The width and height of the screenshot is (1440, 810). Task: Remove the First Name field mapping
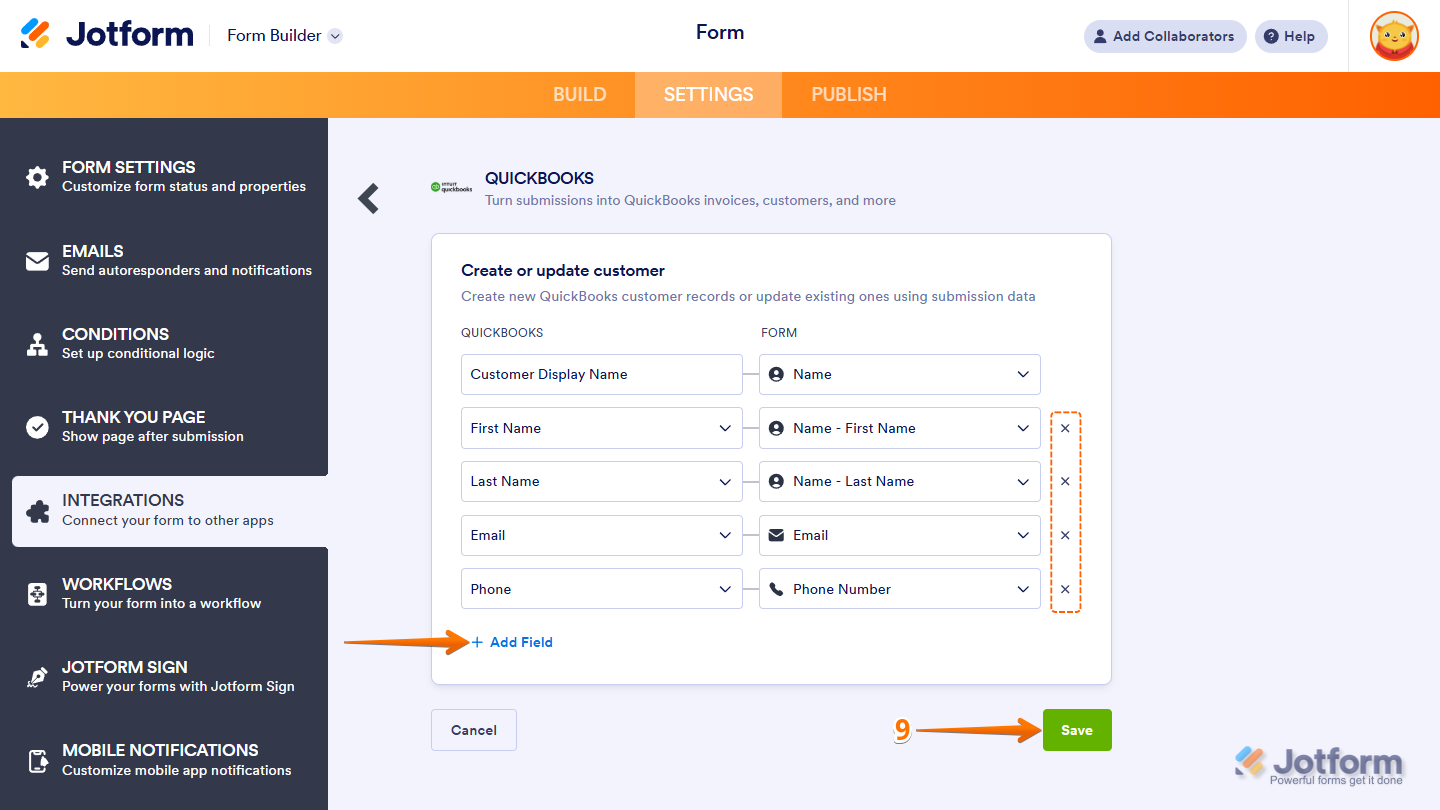click(x=1065, y=428)
